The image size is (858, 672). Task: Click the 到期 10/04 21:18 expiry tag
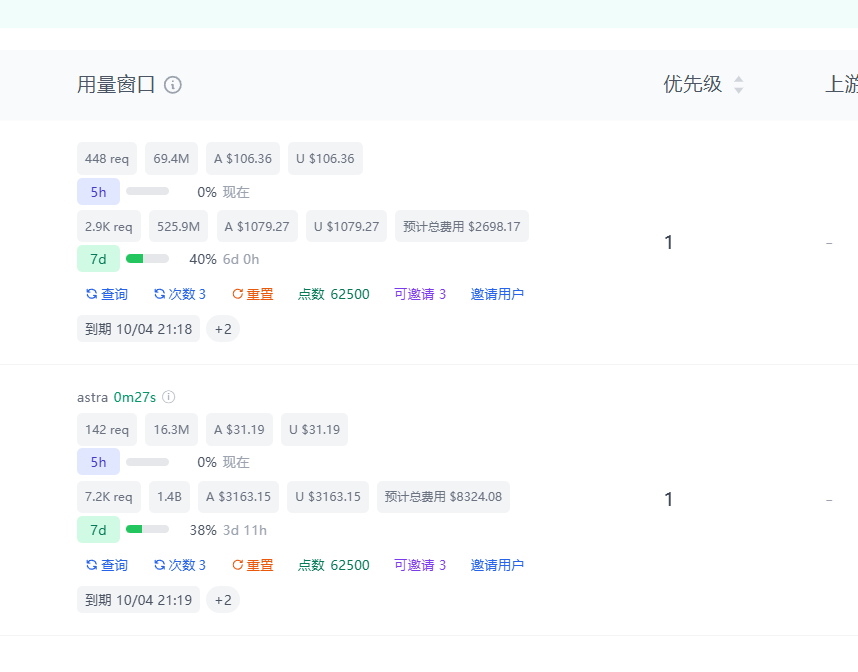pyautogui.click(x=138, y=329)
